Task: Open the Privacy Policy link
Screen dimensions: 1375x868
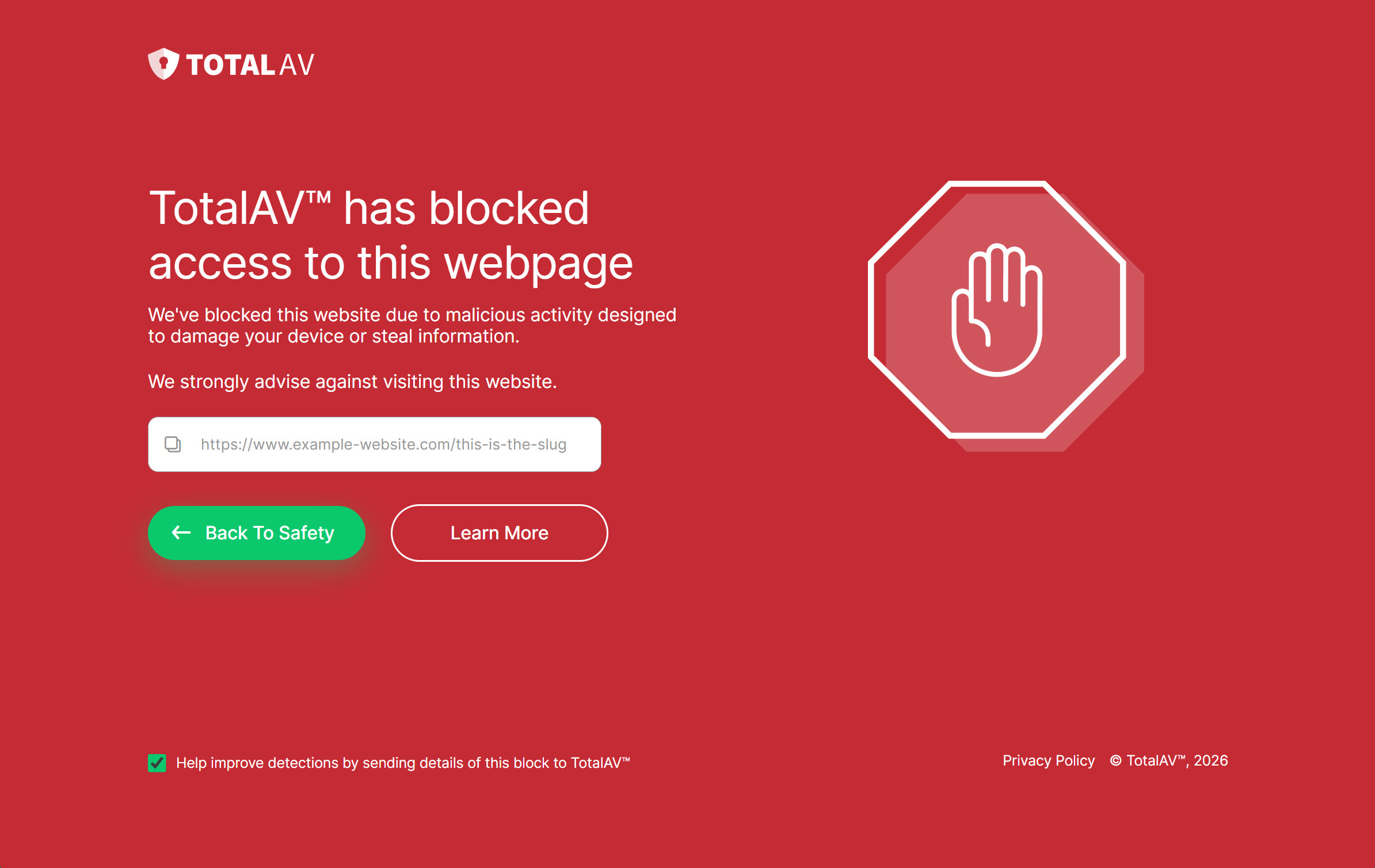Action: click(x=1049, y=760)
